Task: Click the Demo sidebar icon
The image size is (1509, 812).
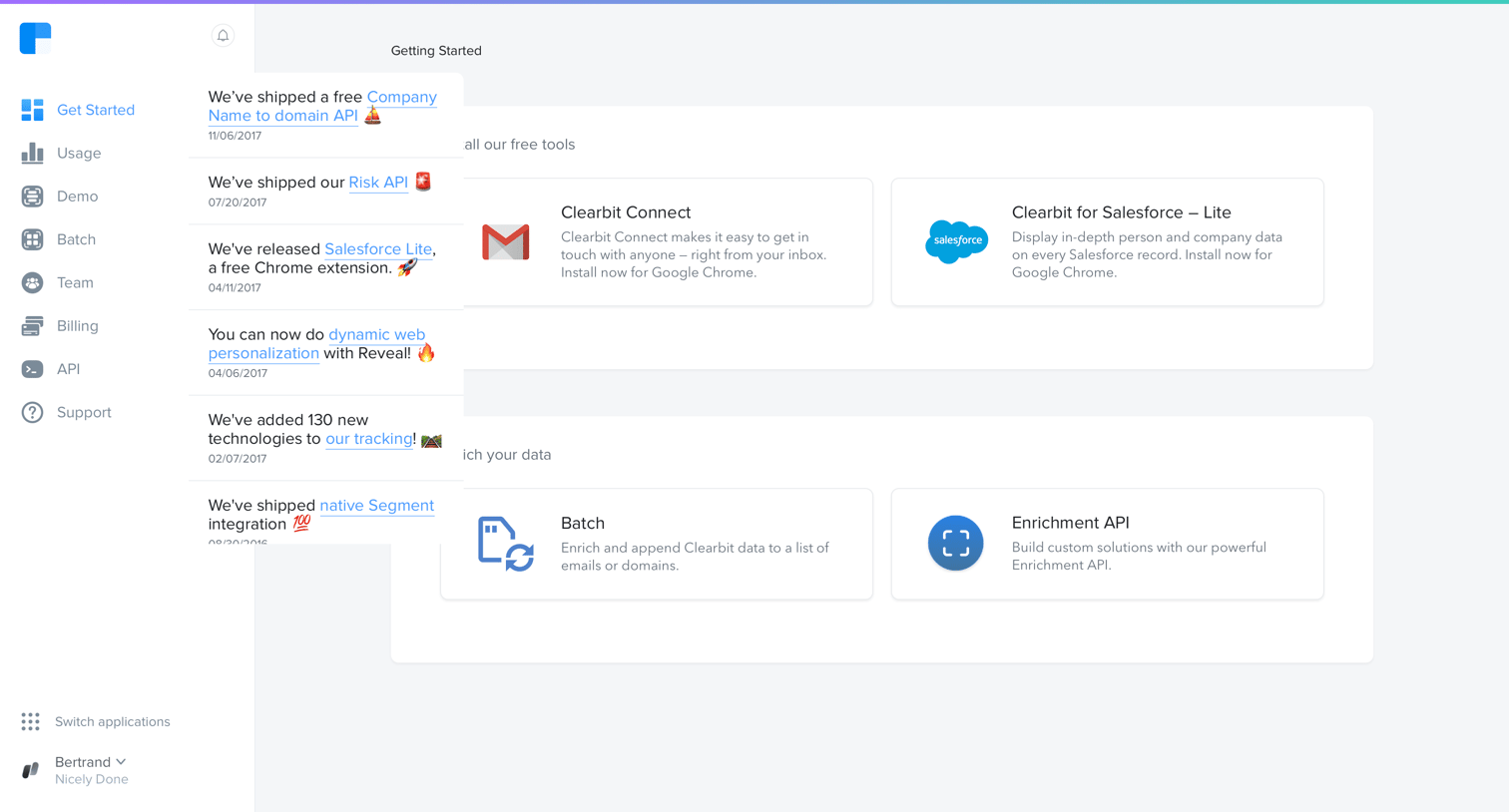Action: [x=32, y=197]
